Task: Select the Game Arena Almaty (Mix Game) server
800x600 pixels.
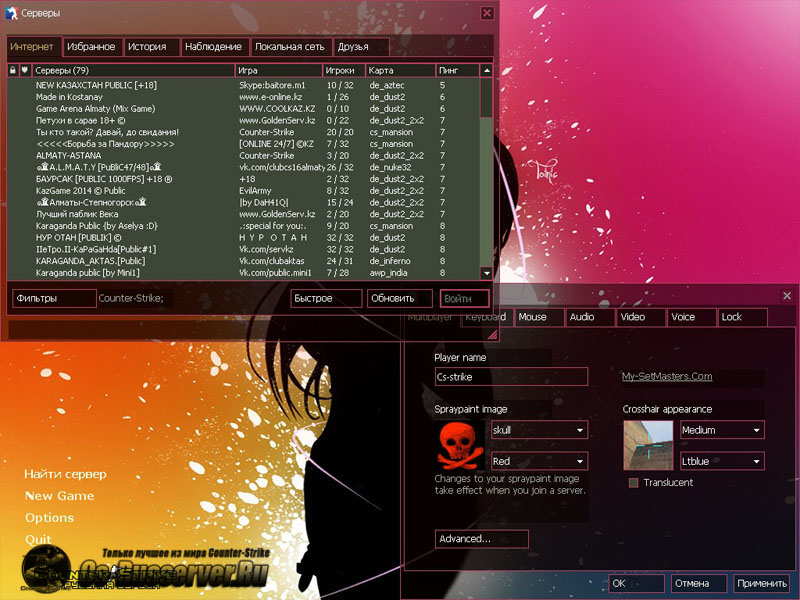Action: 243,109
